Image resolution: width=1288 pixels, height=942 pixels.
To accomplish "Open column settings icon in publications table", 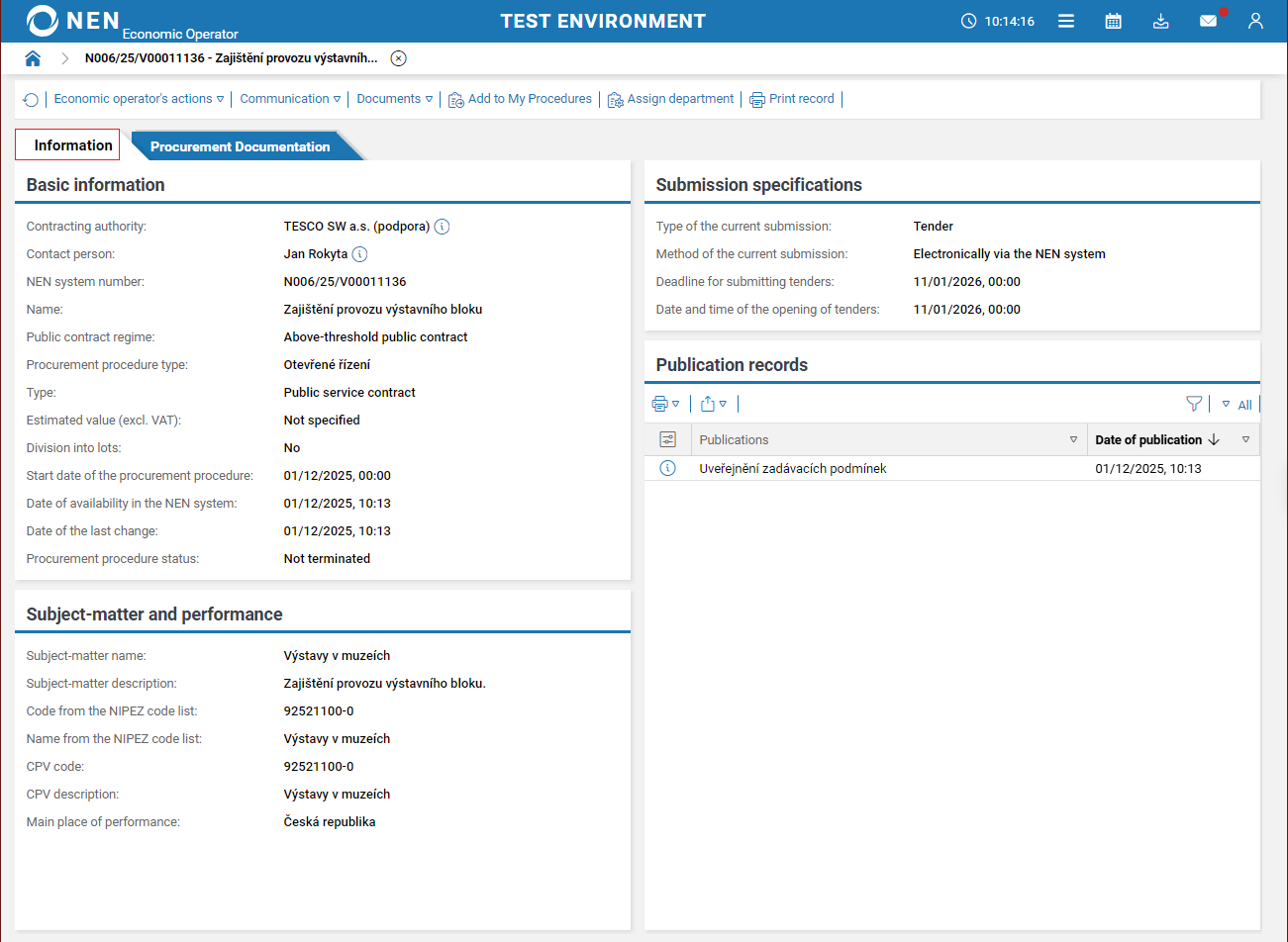I will (x=668, y=439).
